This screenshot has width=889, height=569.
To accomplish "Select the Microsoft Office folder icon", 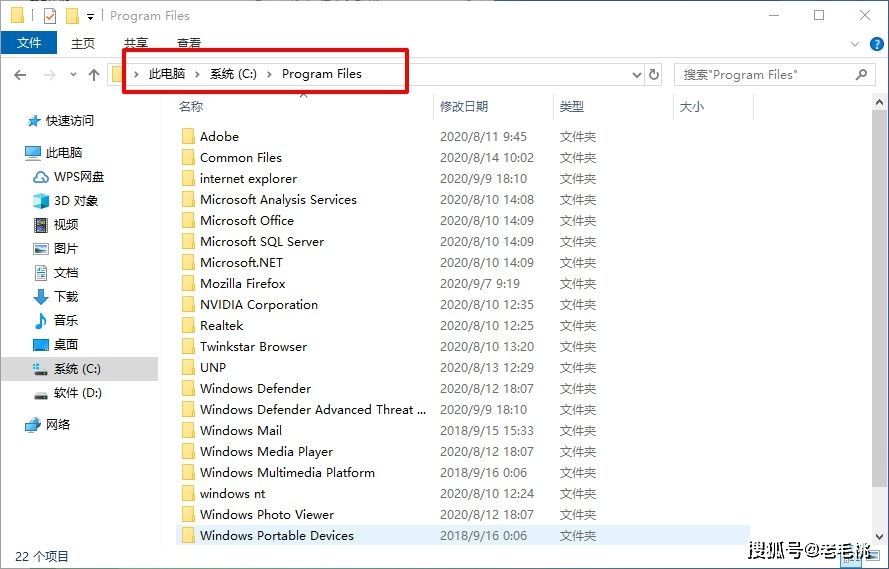I will click(x=189, y=220).
